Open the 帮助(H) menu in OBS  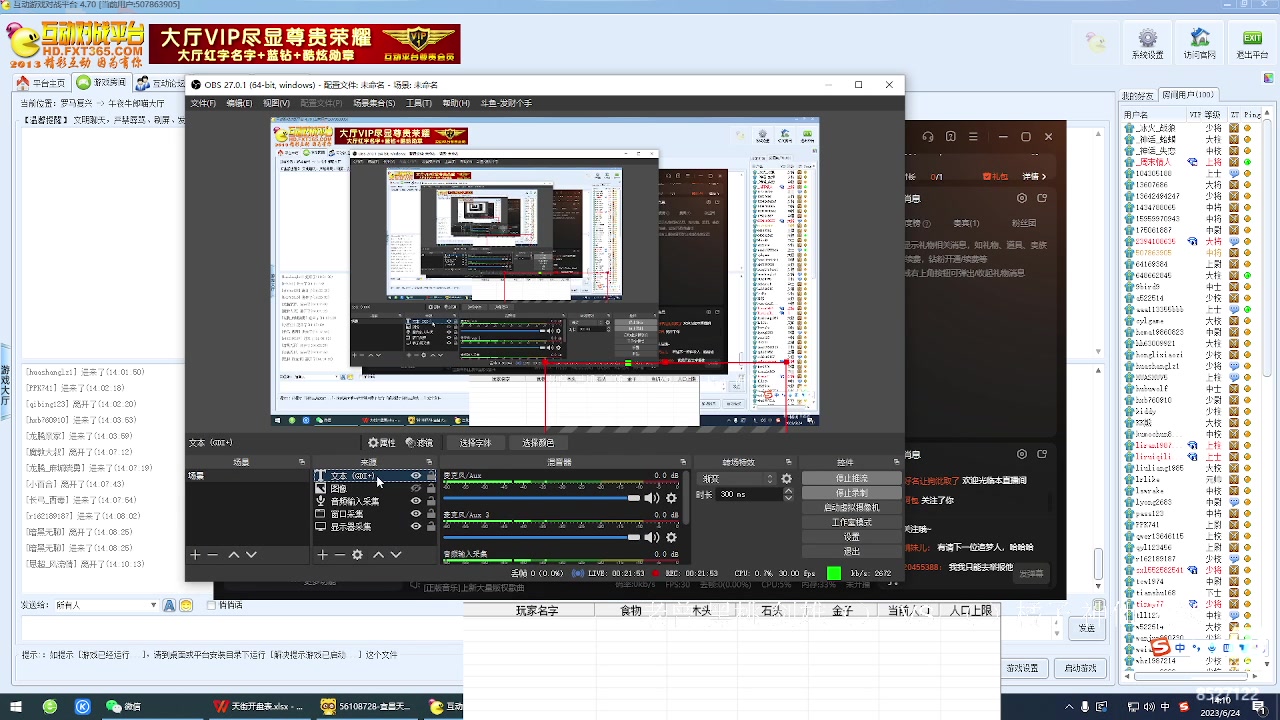click(456, 103)
